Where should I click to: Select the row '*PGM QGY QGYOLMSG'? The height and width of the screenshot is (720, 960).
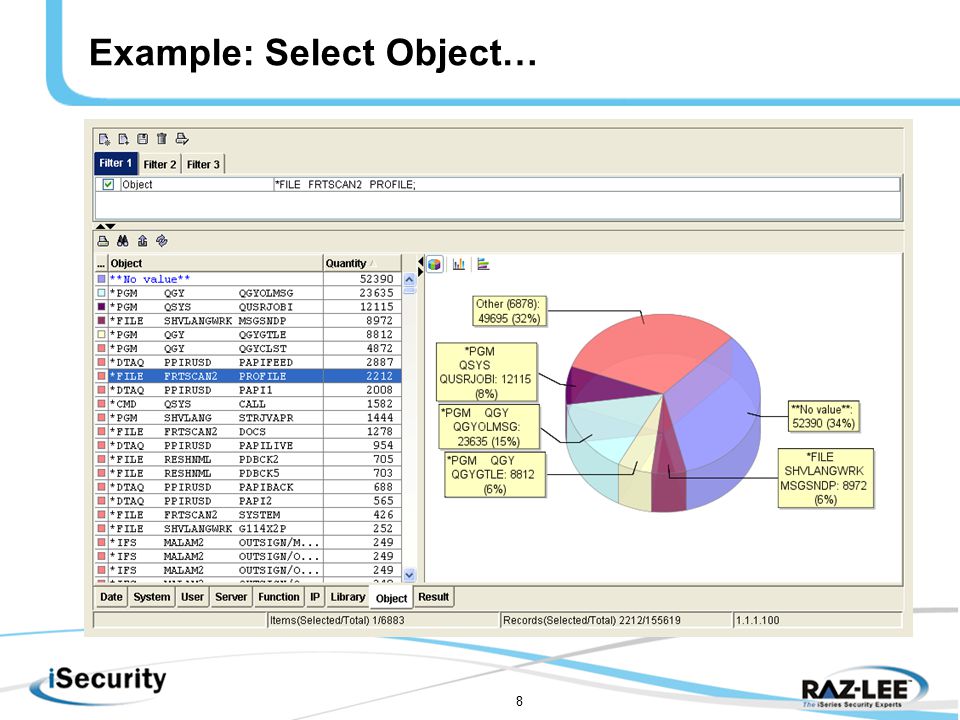[248, 293]
